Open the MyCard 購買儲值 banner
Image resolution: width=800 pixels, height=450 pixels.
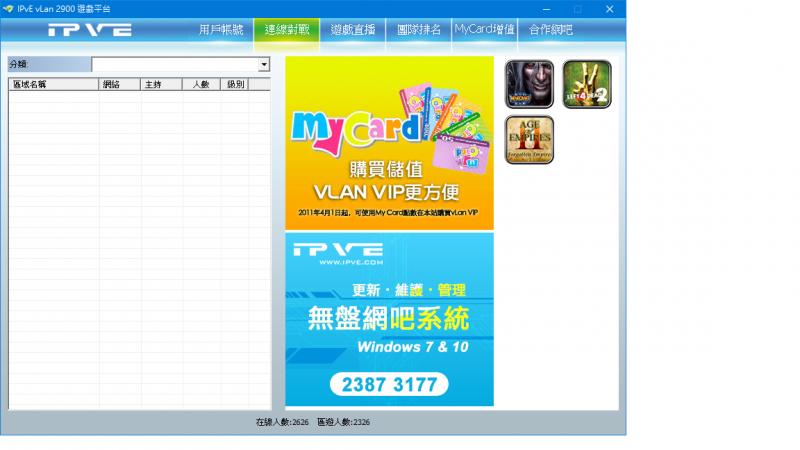click(x=389, y=143)
